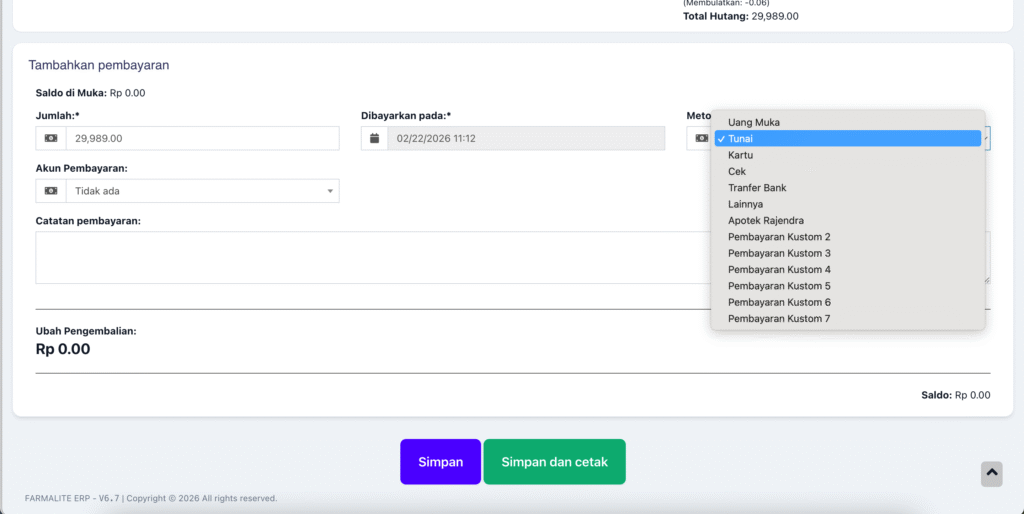Select Pembayaran Kustom 5 option
Viewport: 1024px width, 514px height.
[779, 286]
